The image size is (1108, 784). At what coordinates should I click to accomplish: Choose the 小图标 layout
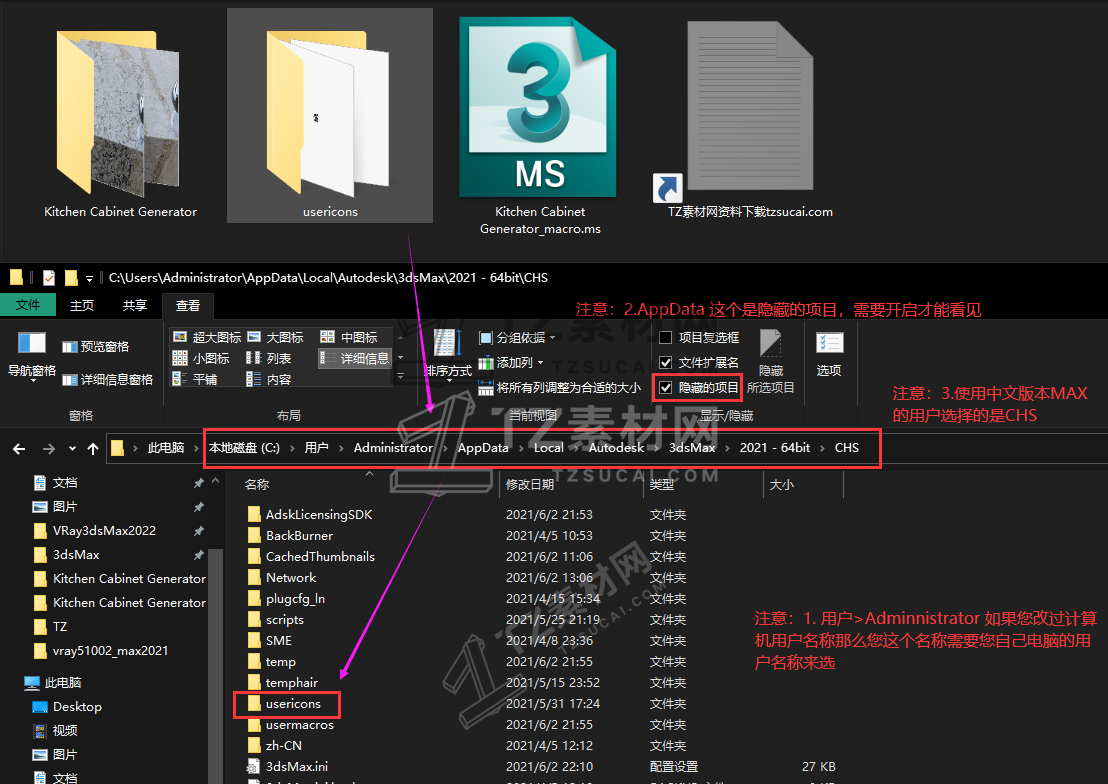(x=201, y=358)
